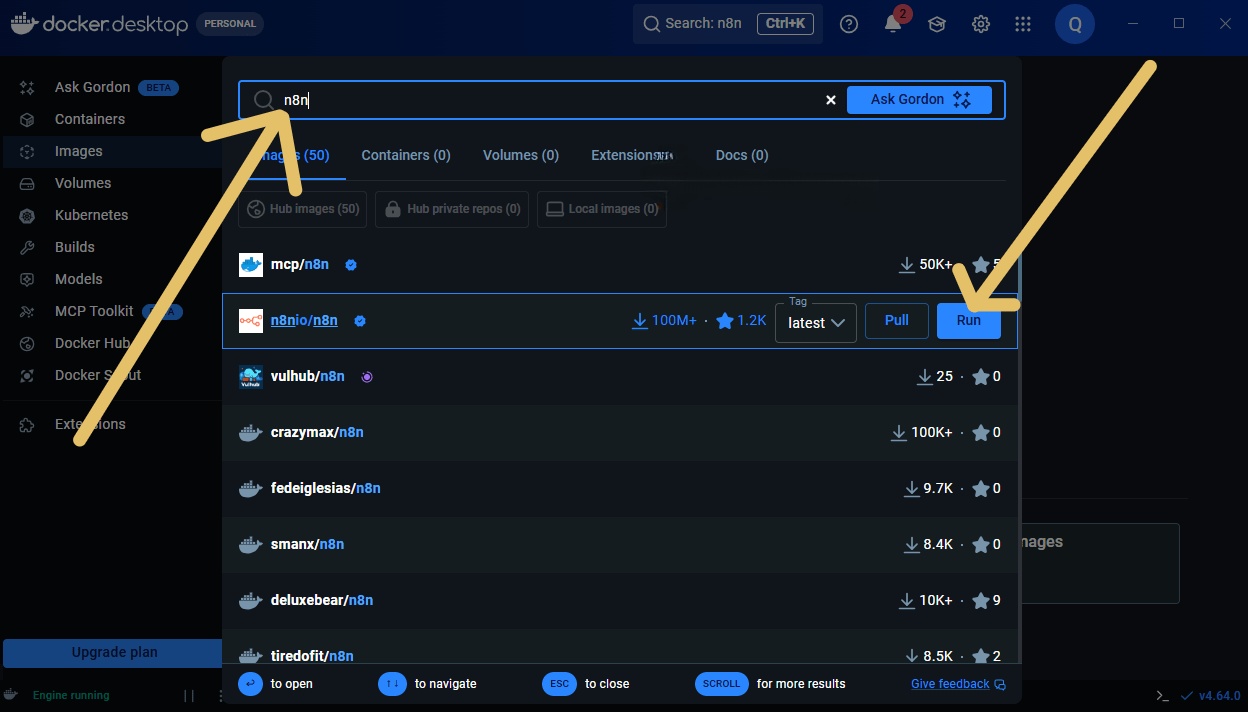
Task: Click the mcp/n8n image logo
Action: coord(251,265)
